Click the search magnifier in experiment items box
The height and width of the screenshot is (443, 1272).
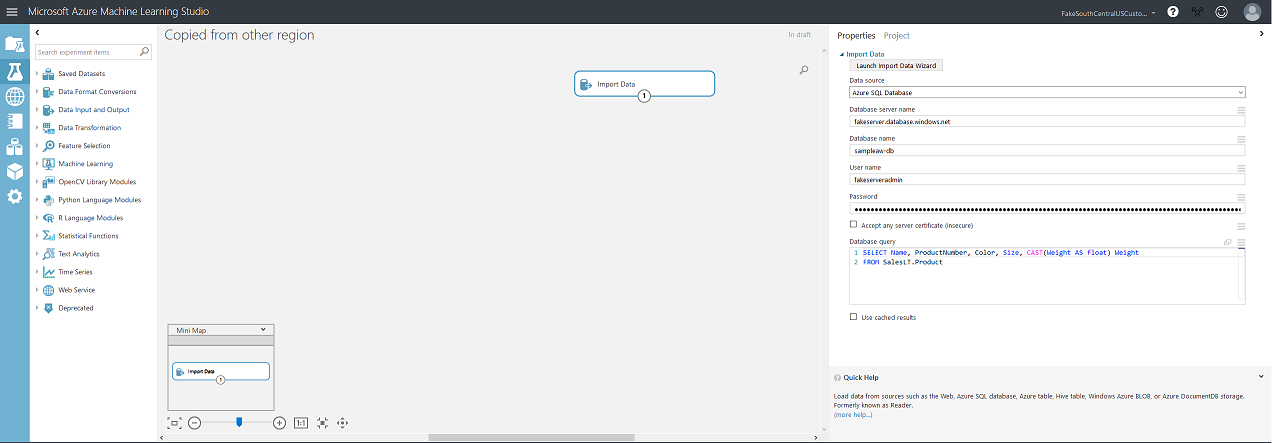[144, 52]
